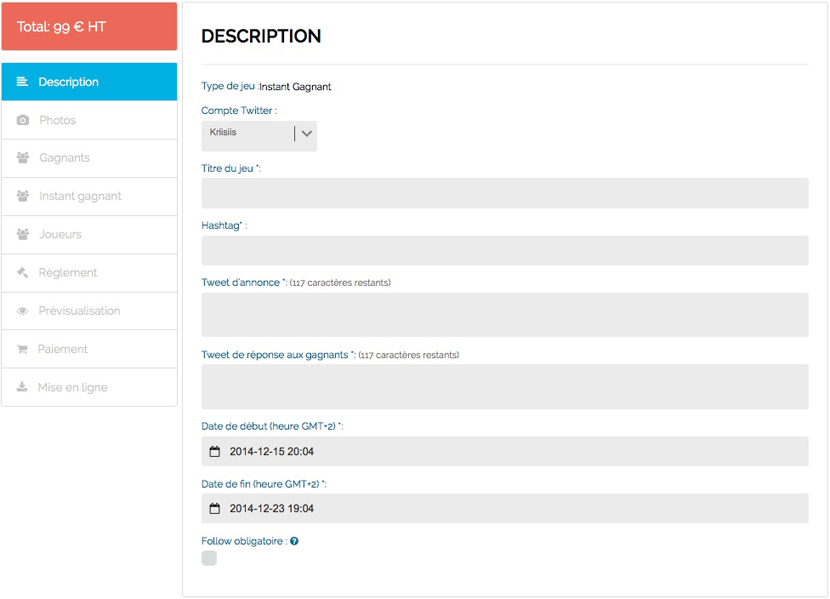
Task: Click the gavel icon beside Règlement
Action: (22, 273)
